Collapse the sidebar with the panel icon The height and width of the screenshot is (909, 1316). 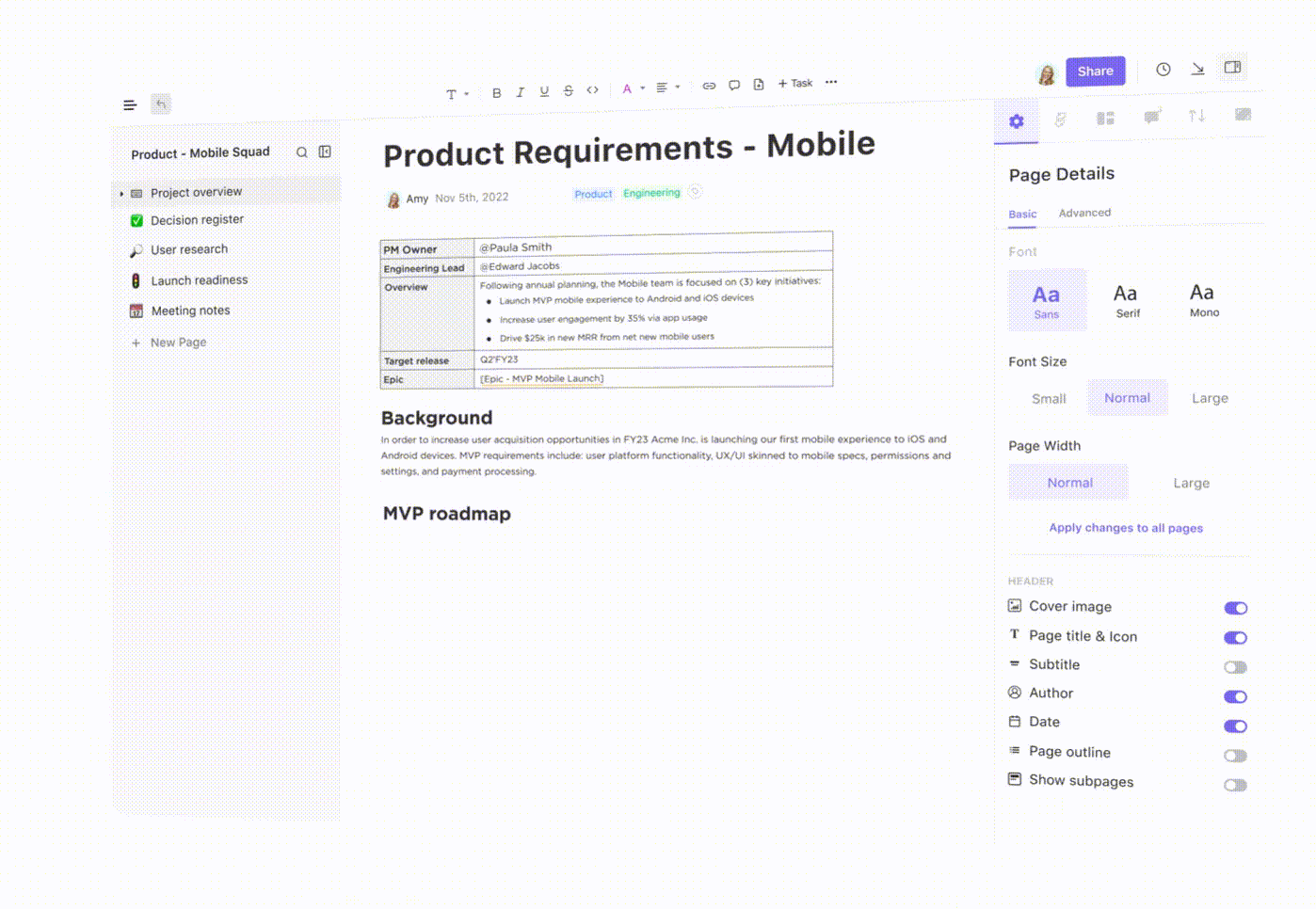point(325,151)
